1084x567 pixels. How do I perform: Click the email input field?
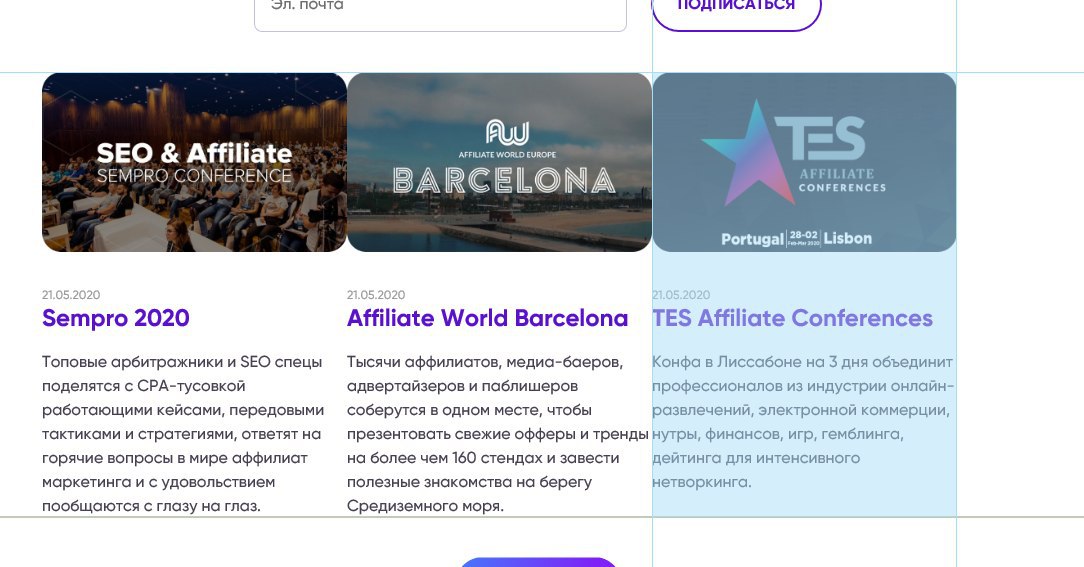[440, 14]
